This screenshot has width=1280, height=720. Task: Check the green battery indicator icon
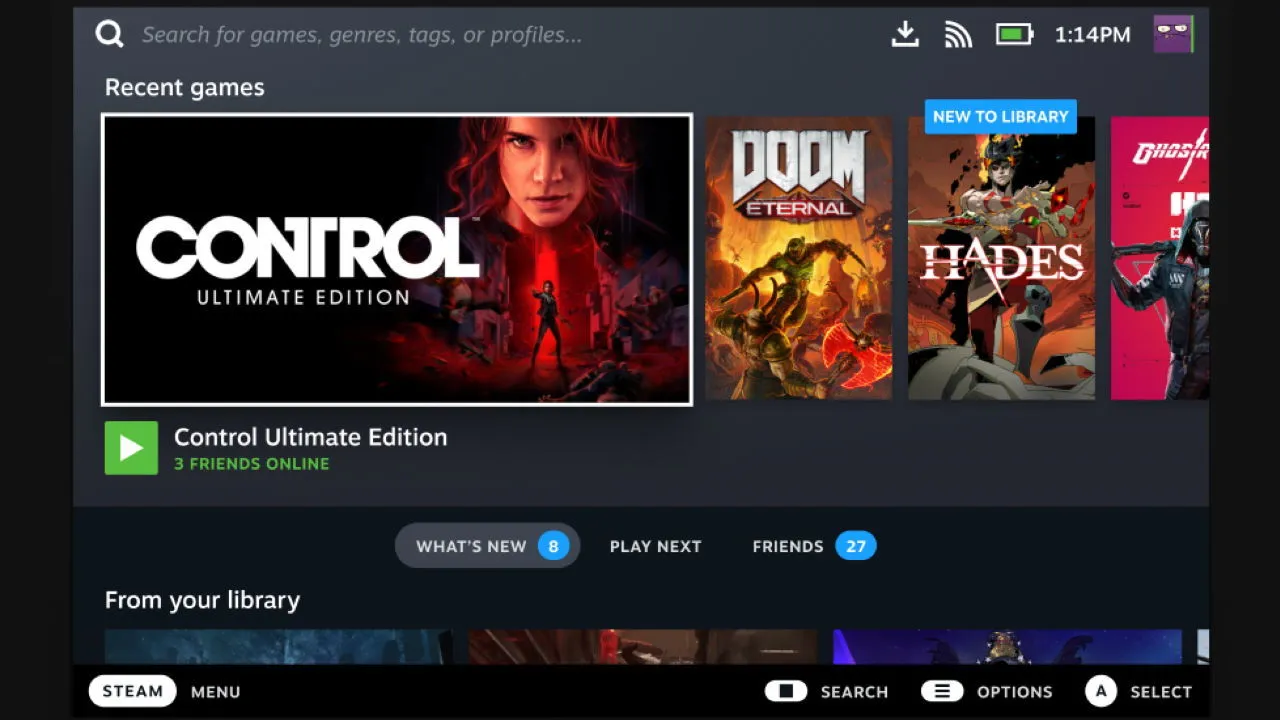pos(1014,35)
